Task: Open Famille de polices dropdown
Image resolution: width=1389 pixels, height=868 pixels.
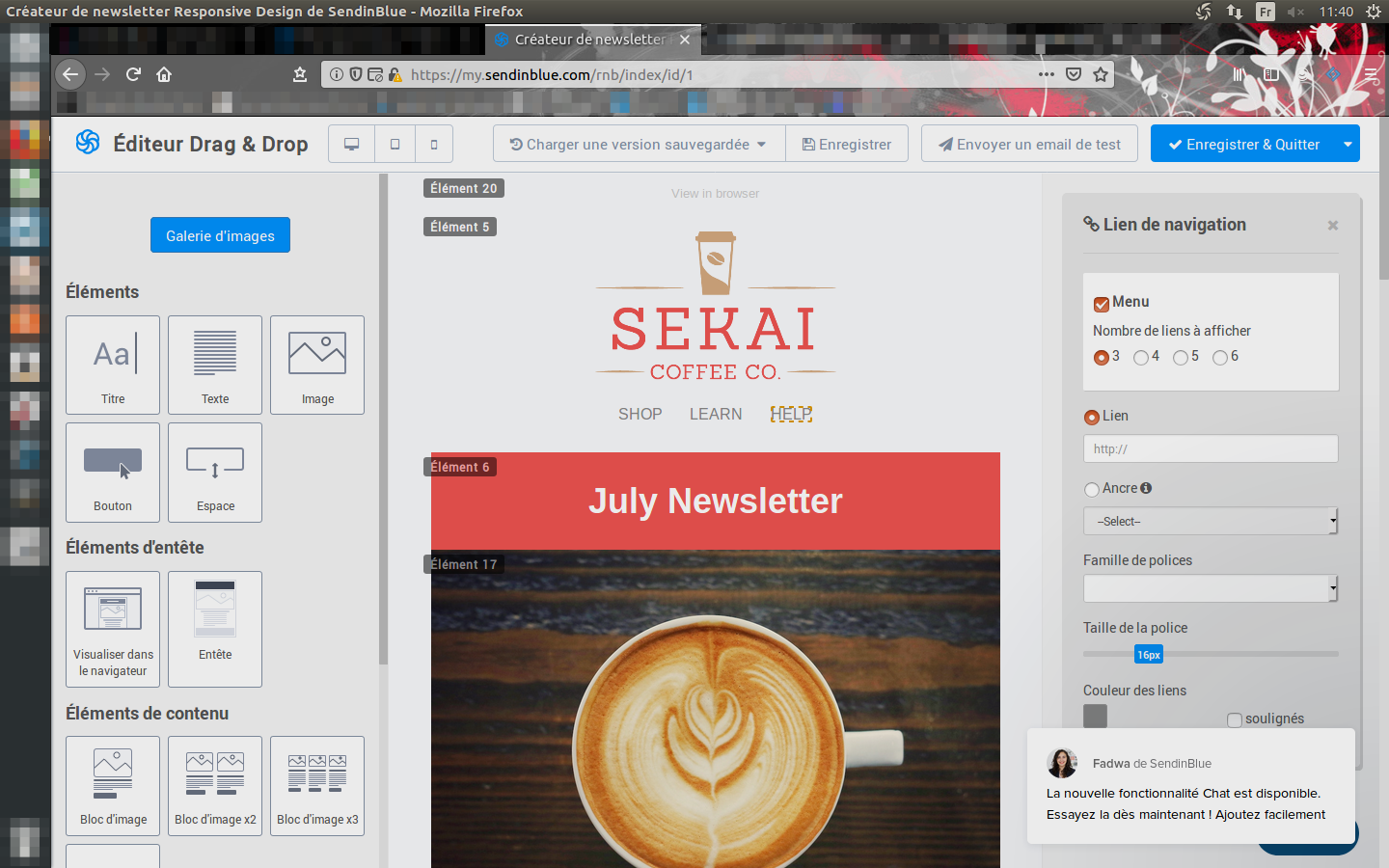Action: click(x=1211, y=588)
